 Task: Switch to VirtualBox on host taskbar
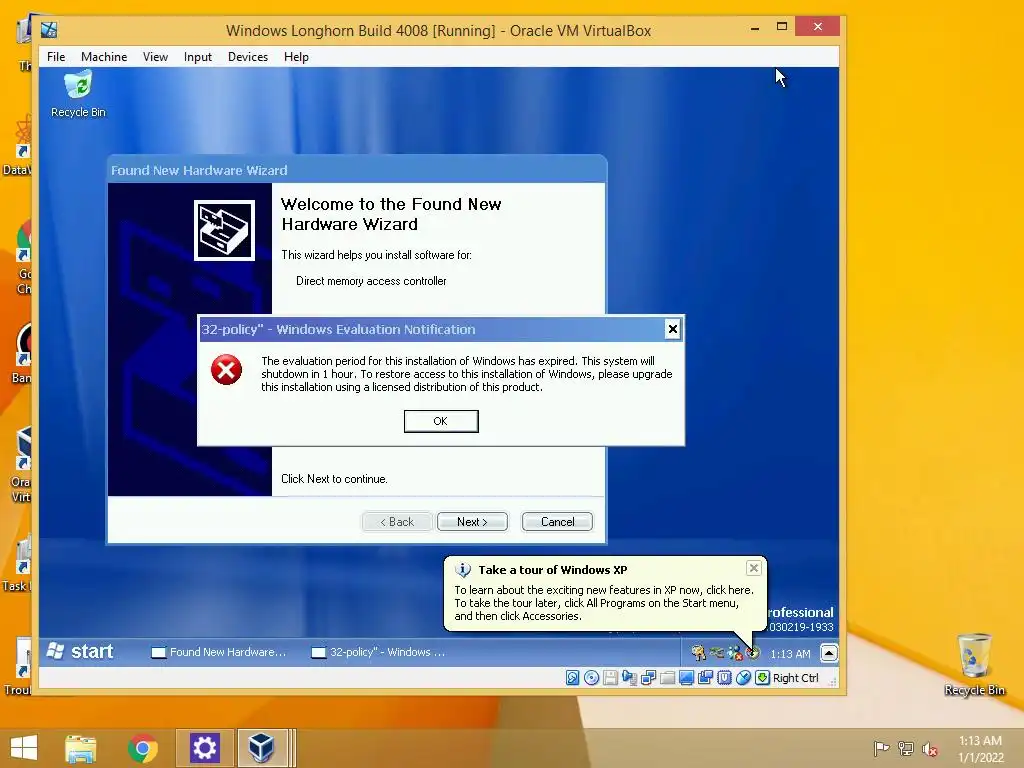[261, 748]
